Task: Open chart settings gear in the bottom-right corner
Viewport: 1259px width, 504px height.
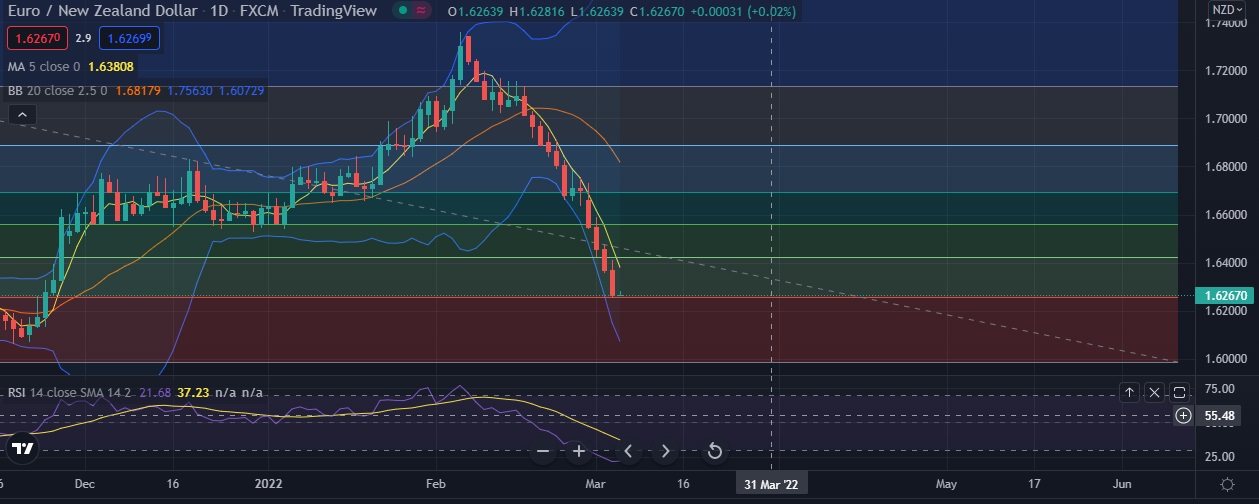Action: [1227, 484]
